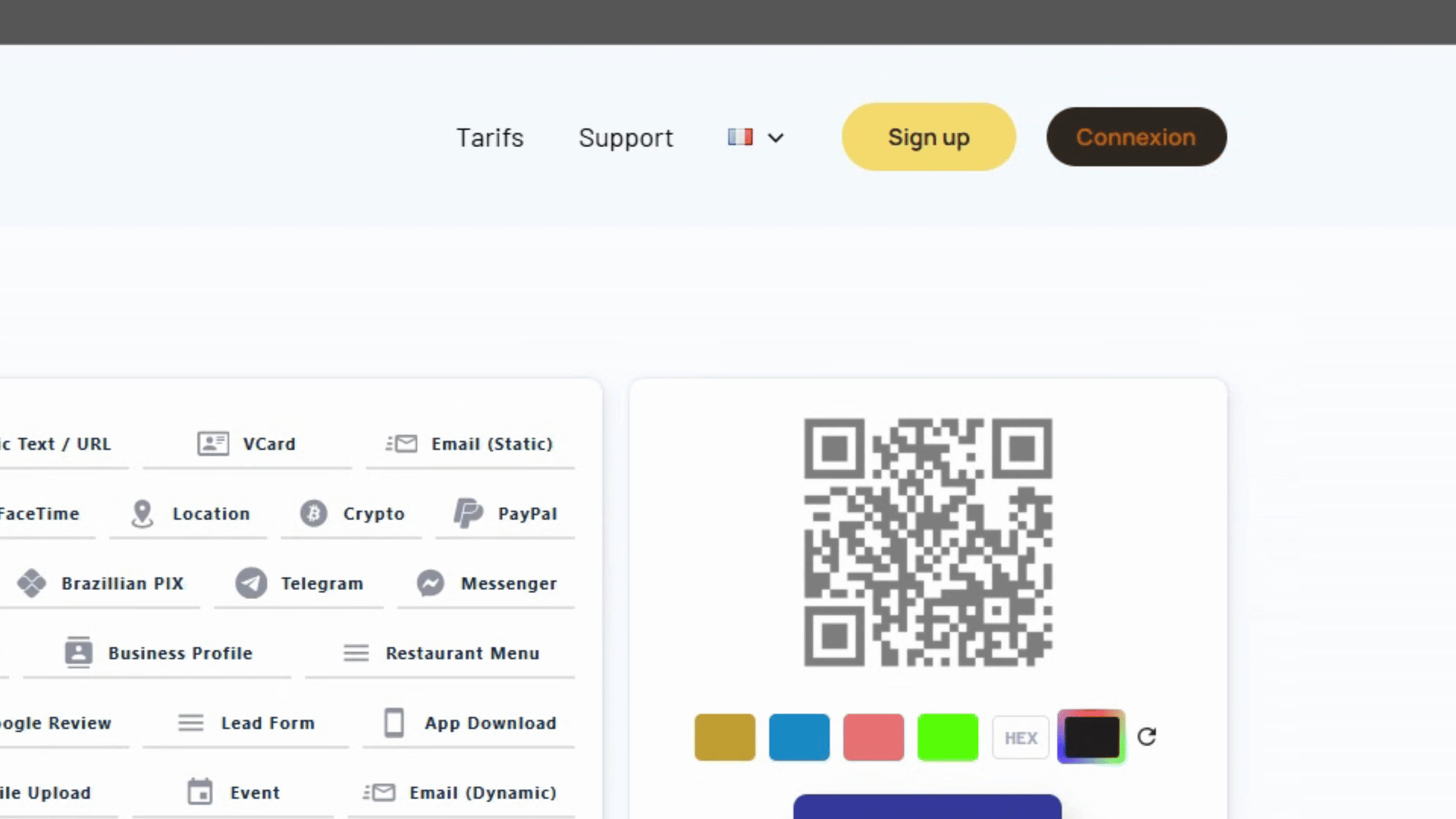
Task: Click the Event calendar icon
Action: pyautogui.click(x=200, y=792)
